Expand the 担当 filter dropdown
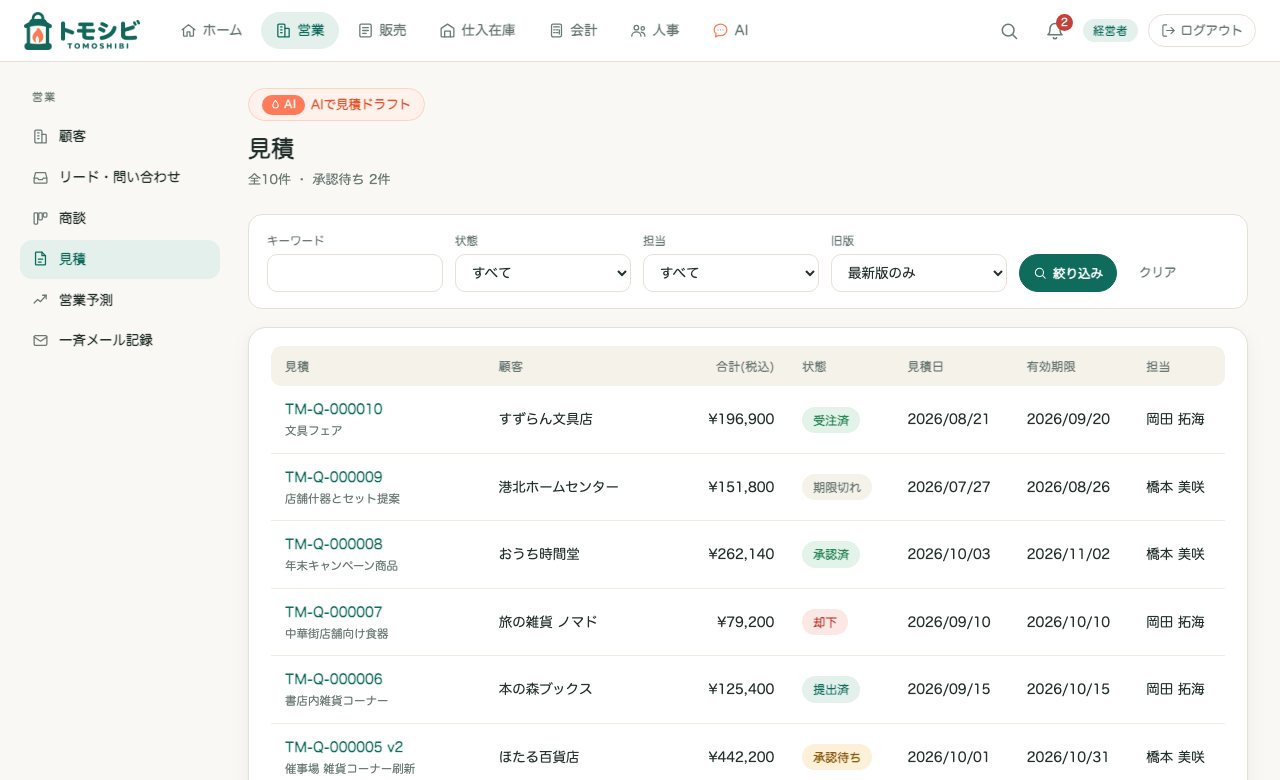The width and height of the screenshot is (1280, 780). 731,273
